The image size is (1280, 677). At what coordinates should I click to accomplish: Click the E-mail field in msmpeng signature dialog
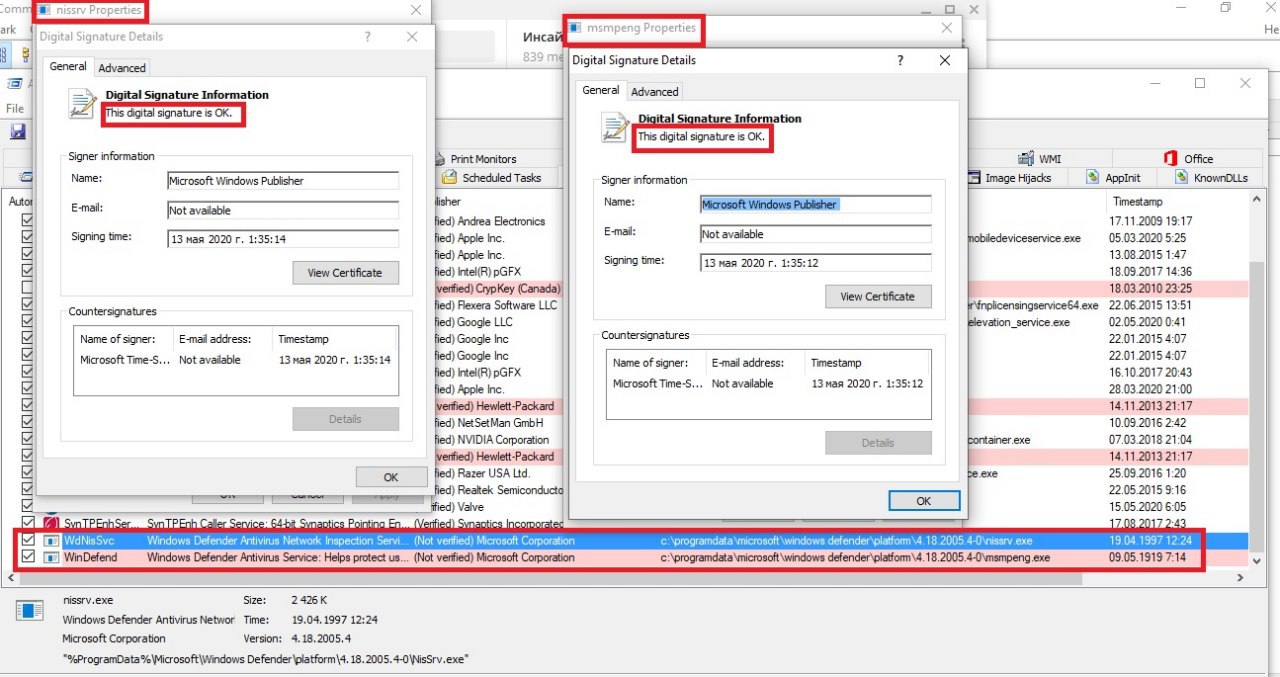click(816, 234)
